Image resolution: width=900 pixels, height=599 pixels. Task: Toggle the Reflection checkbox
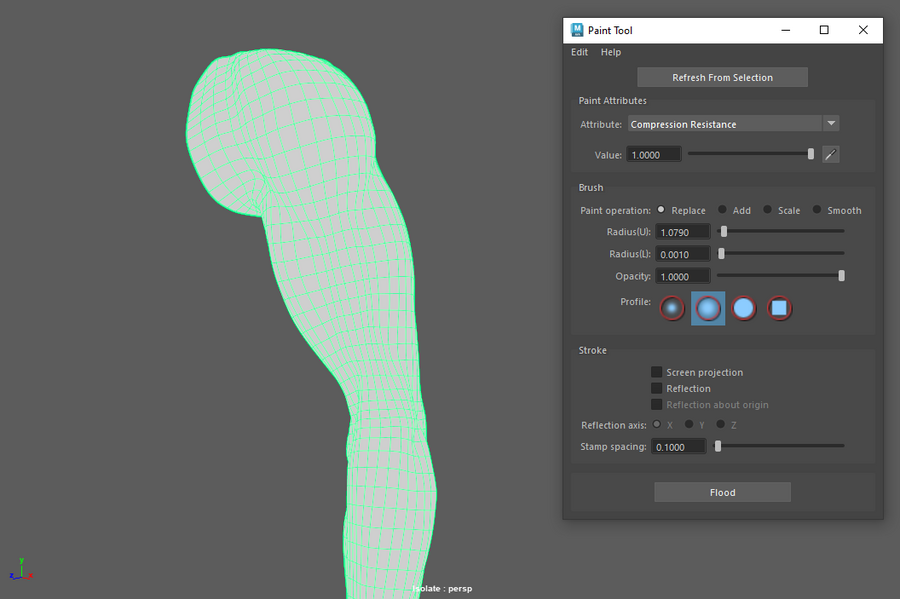(x=657, y=388)
